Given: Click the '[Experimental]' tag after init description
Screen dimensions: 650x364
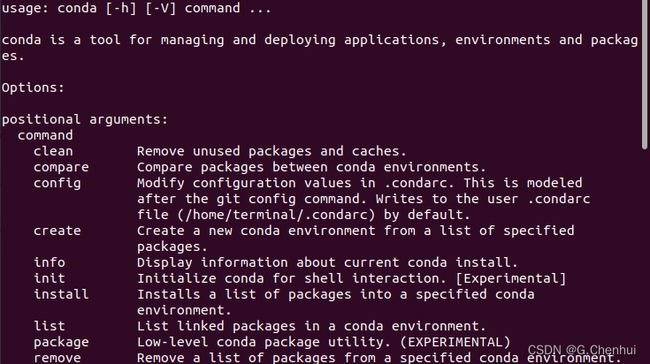Looking at the screenshot, I should (x=511, y=279).
